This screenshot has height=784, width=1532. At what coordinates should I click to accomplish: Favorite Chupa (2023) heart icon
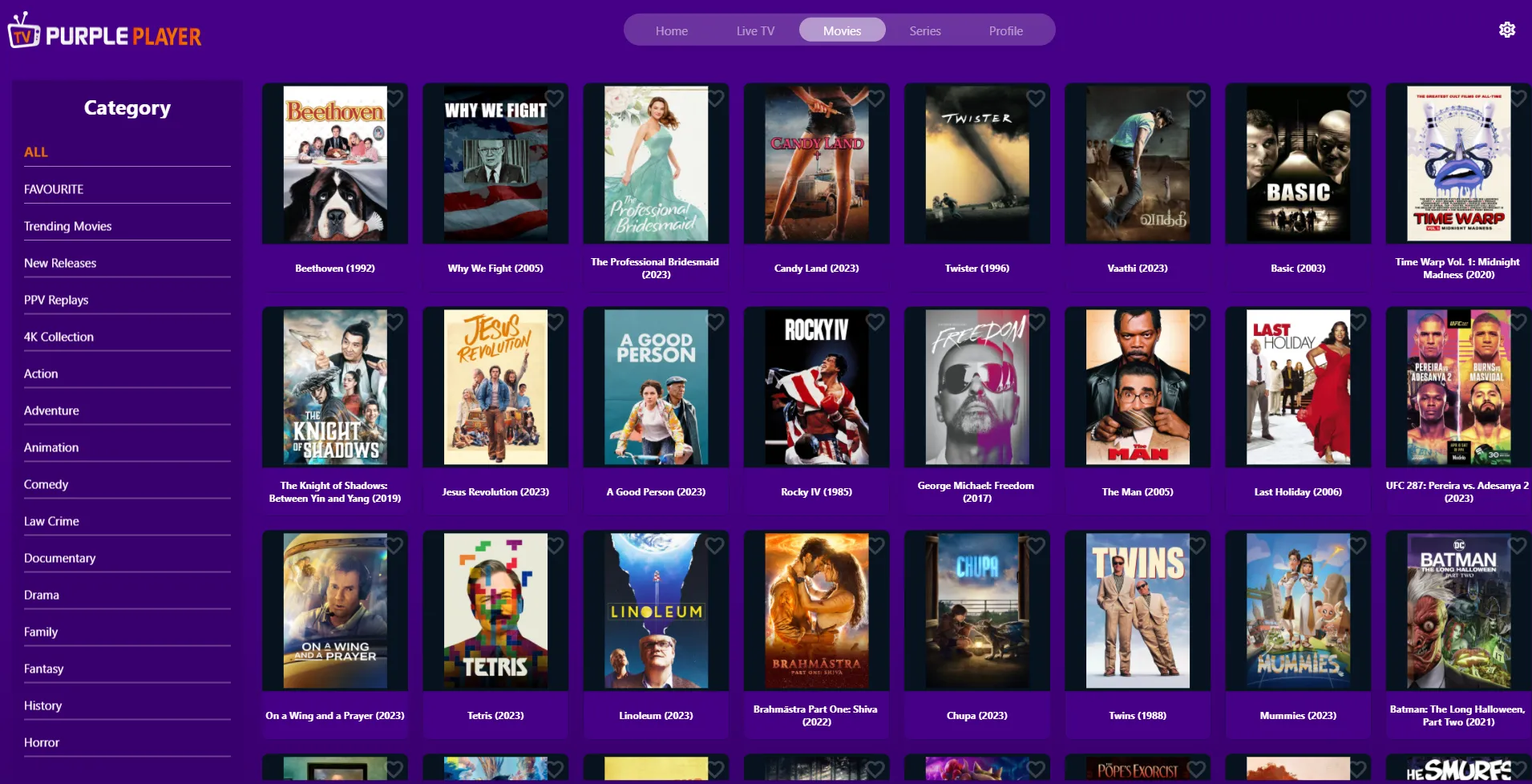coord(1036,545)
